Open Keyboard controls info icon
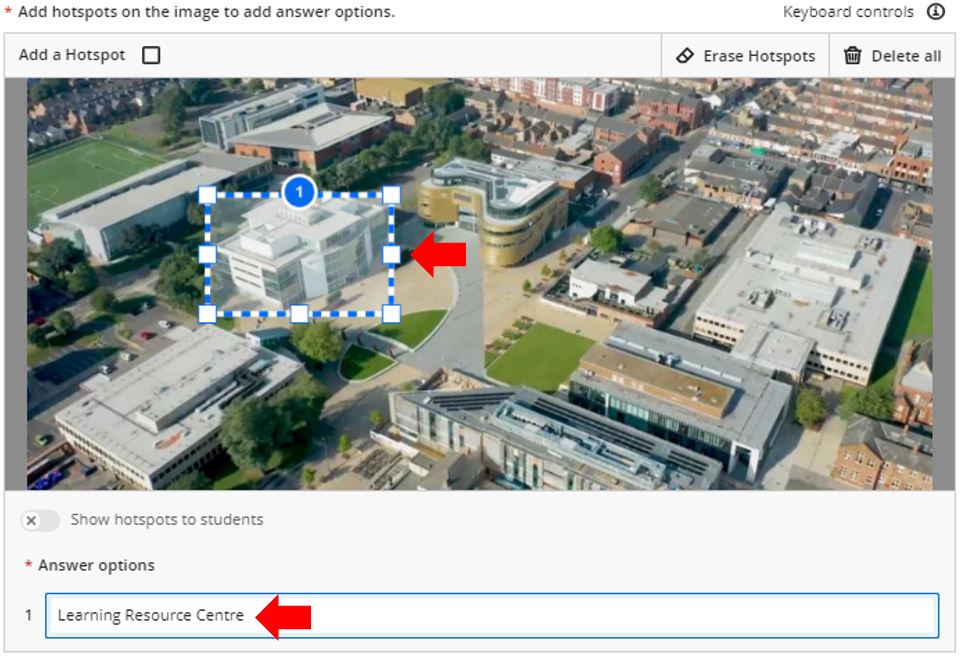Image resolution: width=962 pixels, height=659 pixels. pyautogui.click(x=936, y=12)
